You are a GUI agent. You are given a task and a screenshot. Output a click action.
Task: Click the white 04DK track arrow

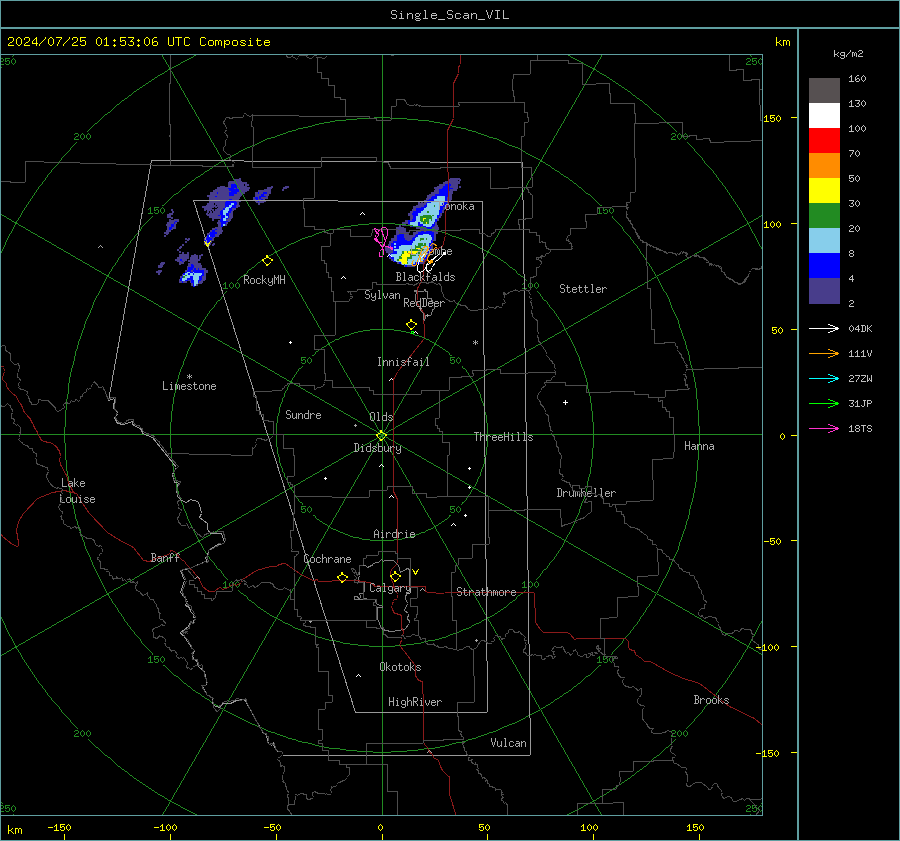824,328
